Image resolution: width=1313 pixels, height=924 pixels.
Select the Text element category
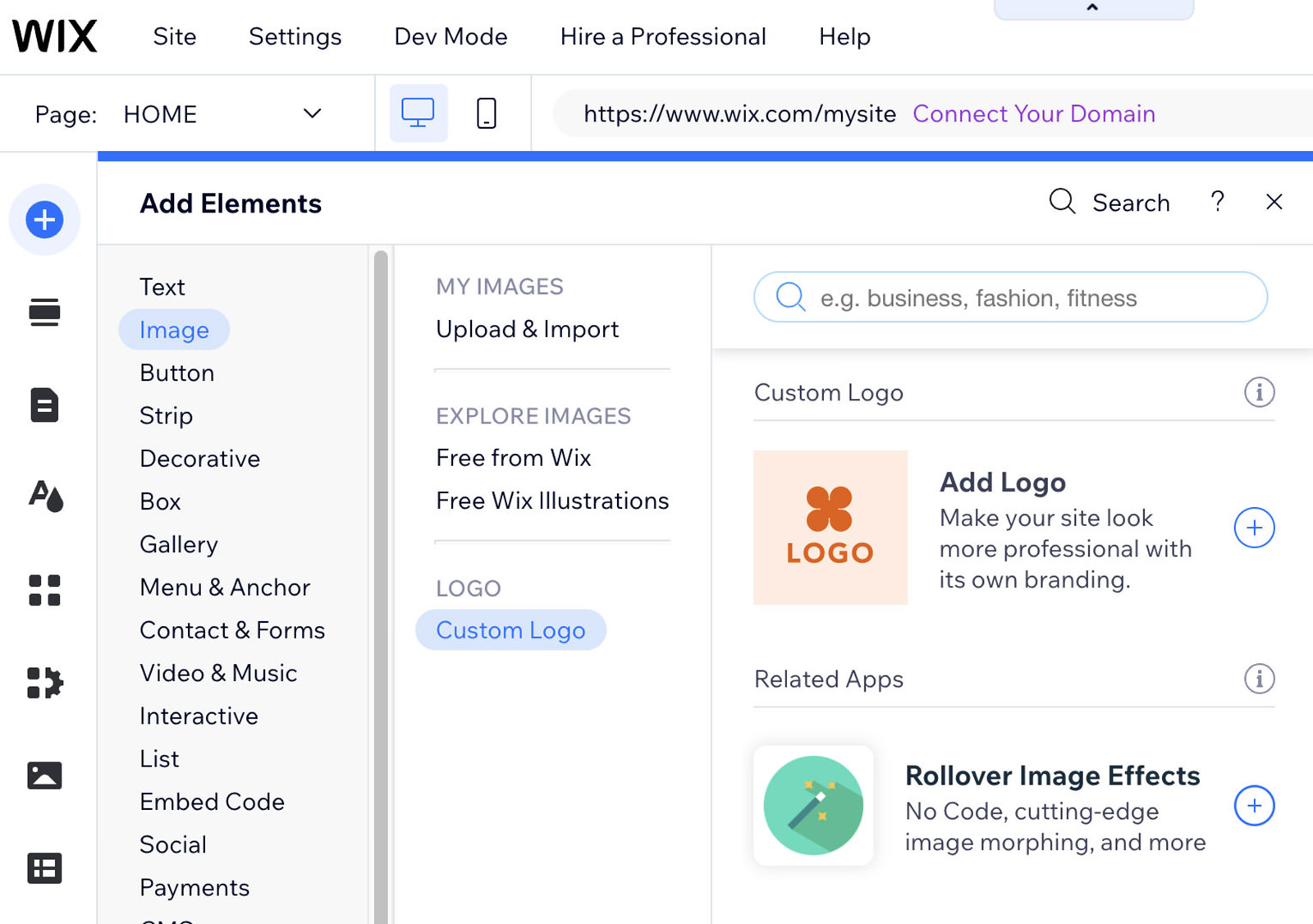click(162, 286)
